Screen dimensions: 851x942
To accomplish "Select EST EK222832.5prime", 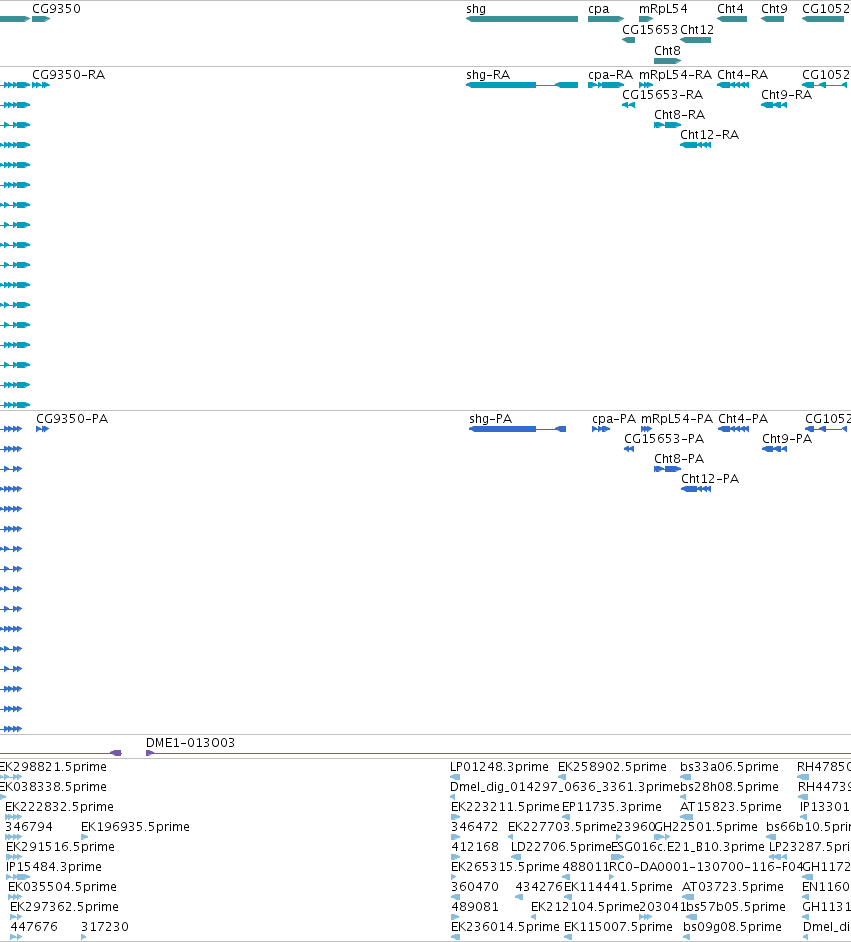I will coord(59,807).
